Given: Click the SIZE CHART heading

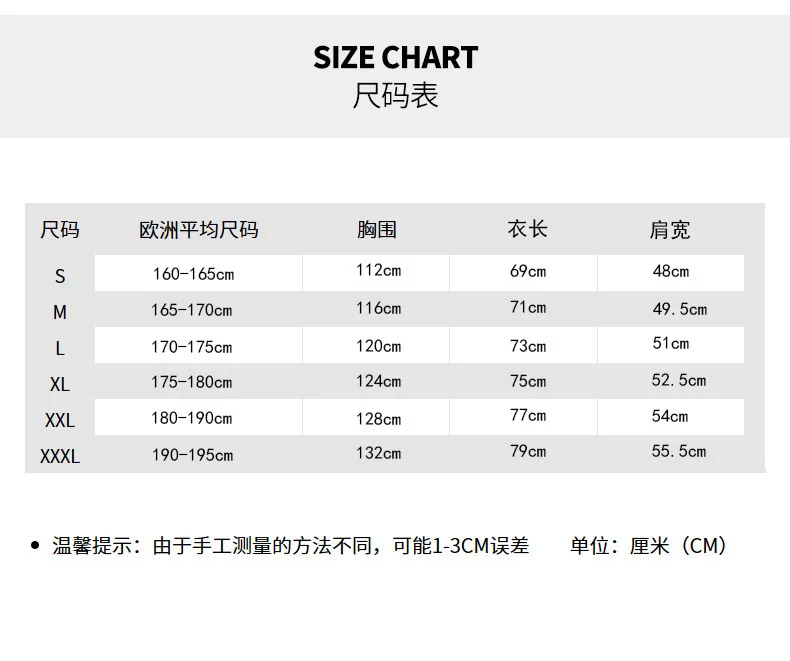Looking at the screenshot, I should click(396, 57).
